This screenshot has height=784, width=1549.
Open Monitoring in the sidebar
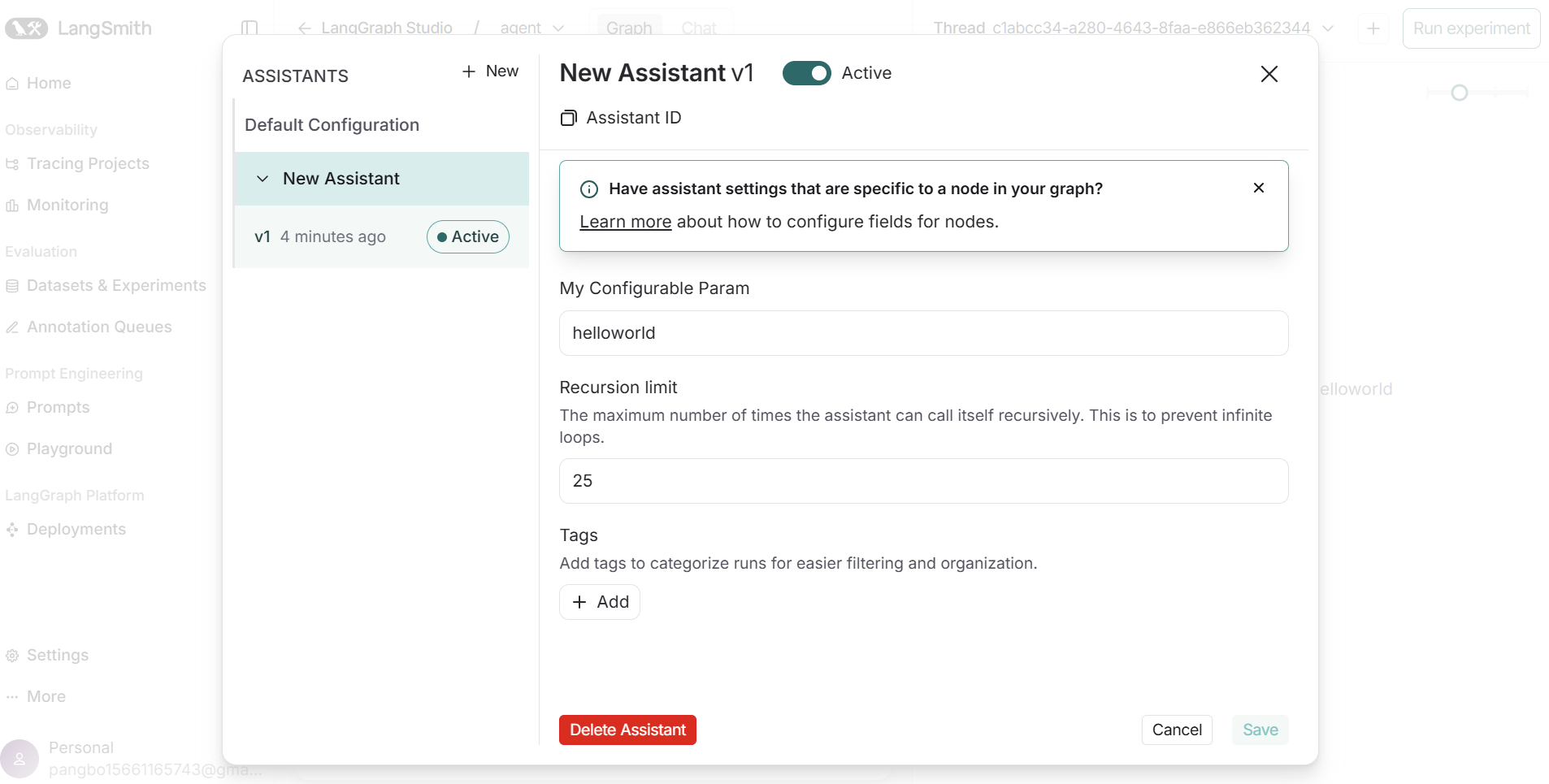click(x=67, y=205)
